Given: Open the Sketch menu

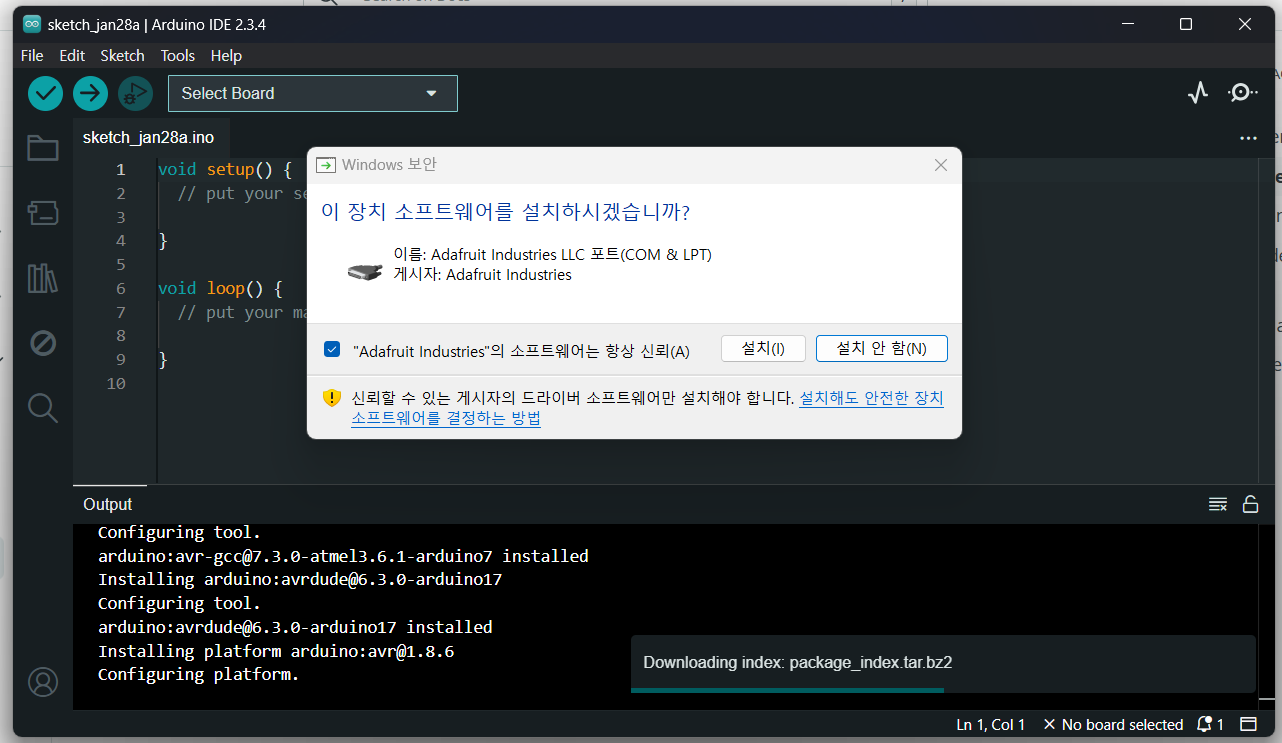Looking at the screenshot, I should pyautogui.click(x=123, y=56).
